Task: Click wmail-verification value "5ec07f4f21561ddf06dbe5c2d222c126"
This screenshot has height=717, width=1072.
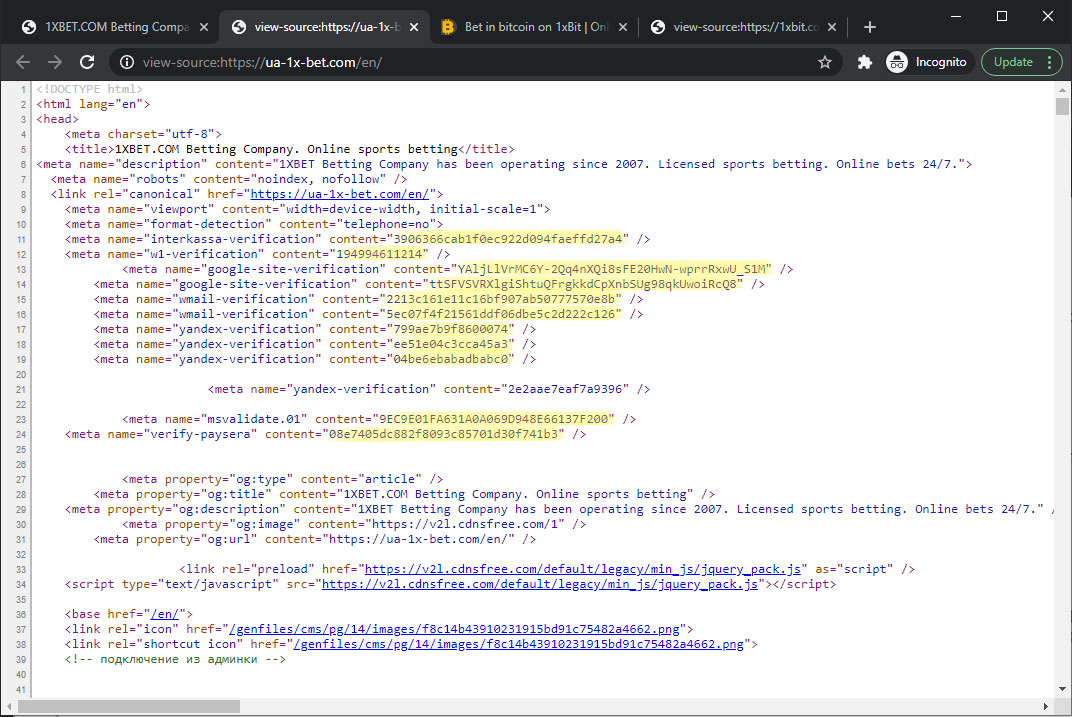Action: (x=501, y=314)
